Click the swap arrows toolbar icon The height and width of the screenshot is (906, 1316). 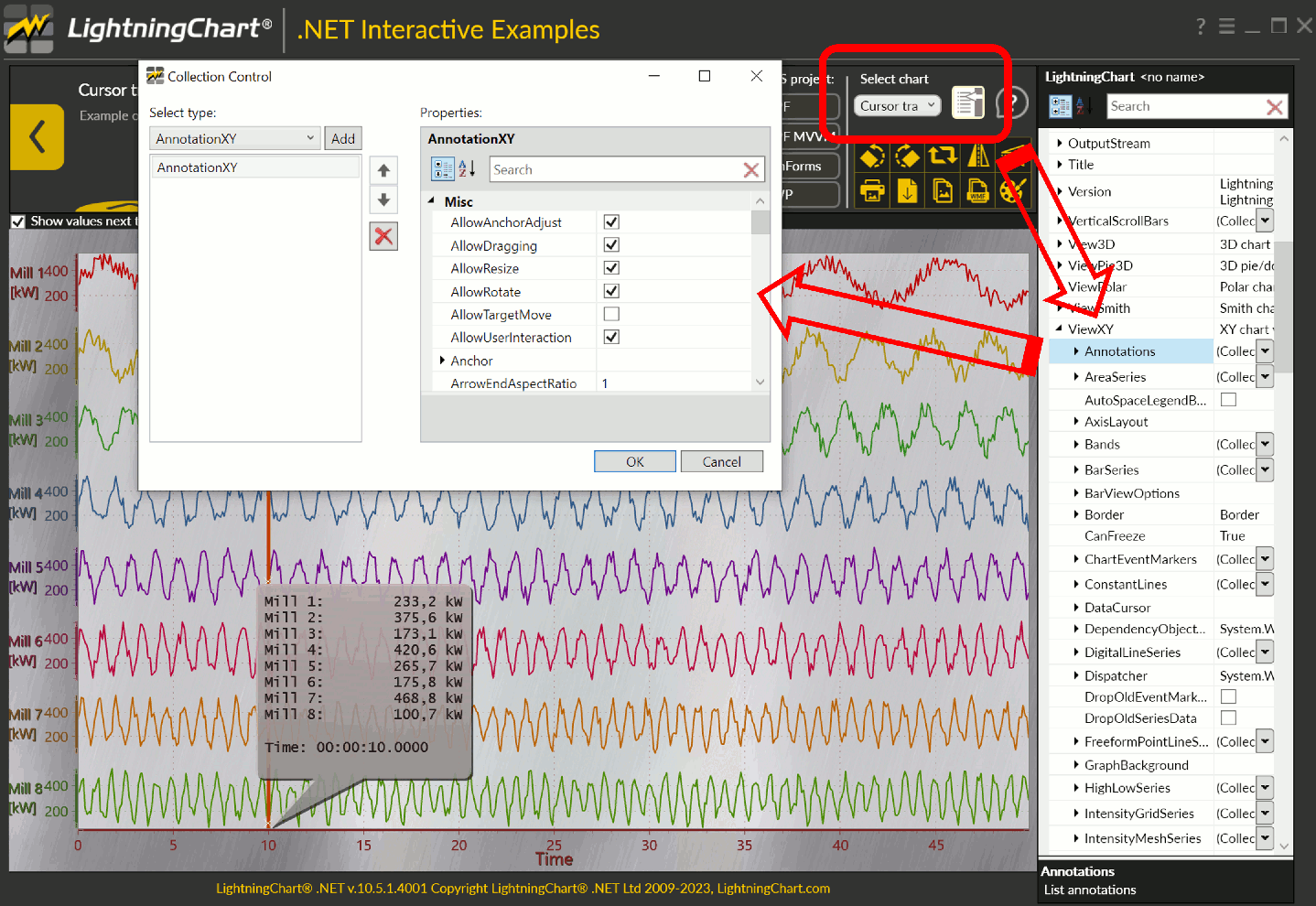click(x=943, y=156)
